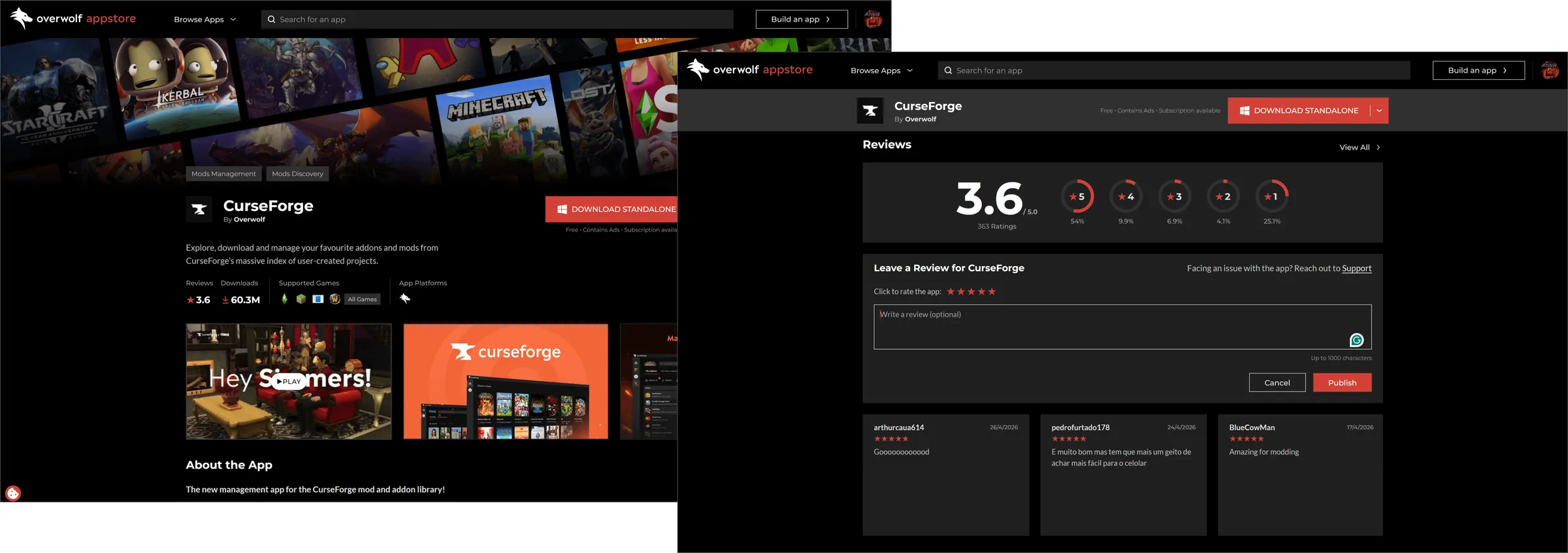
Task: Select the Minecraft game icon under Supported Games
Action: point(301,299)
